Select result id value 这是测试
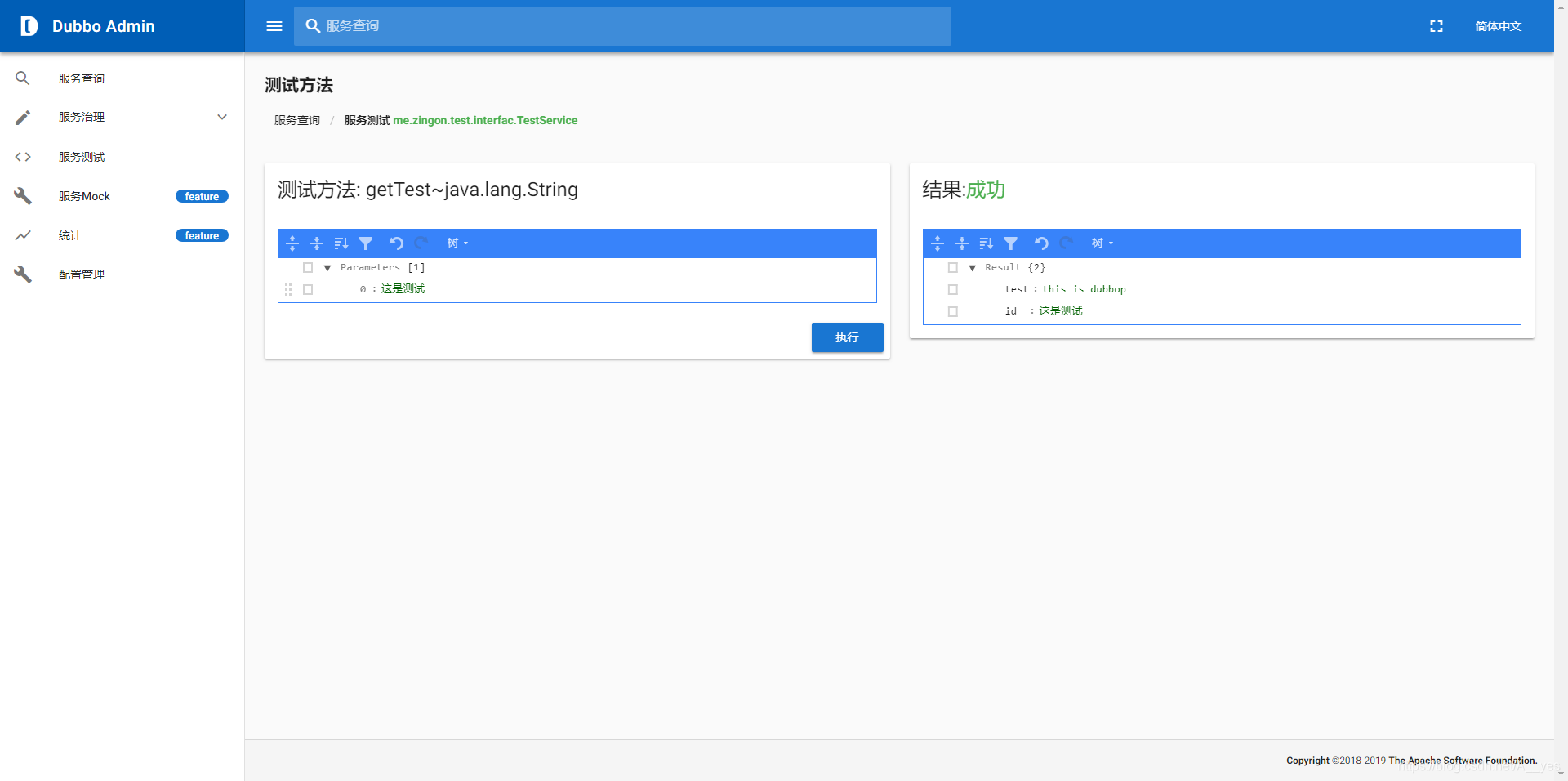The height and width of the screenshot is (781, 1568). pos(1060,311)
